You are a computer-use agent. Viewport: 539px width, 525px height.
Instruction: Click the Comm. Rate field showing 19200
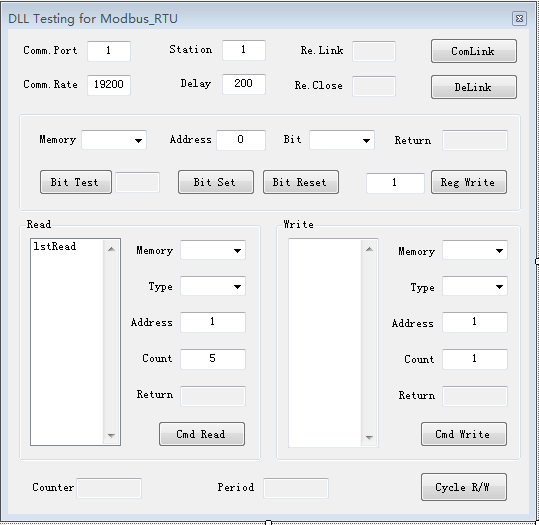click(109, 85)
